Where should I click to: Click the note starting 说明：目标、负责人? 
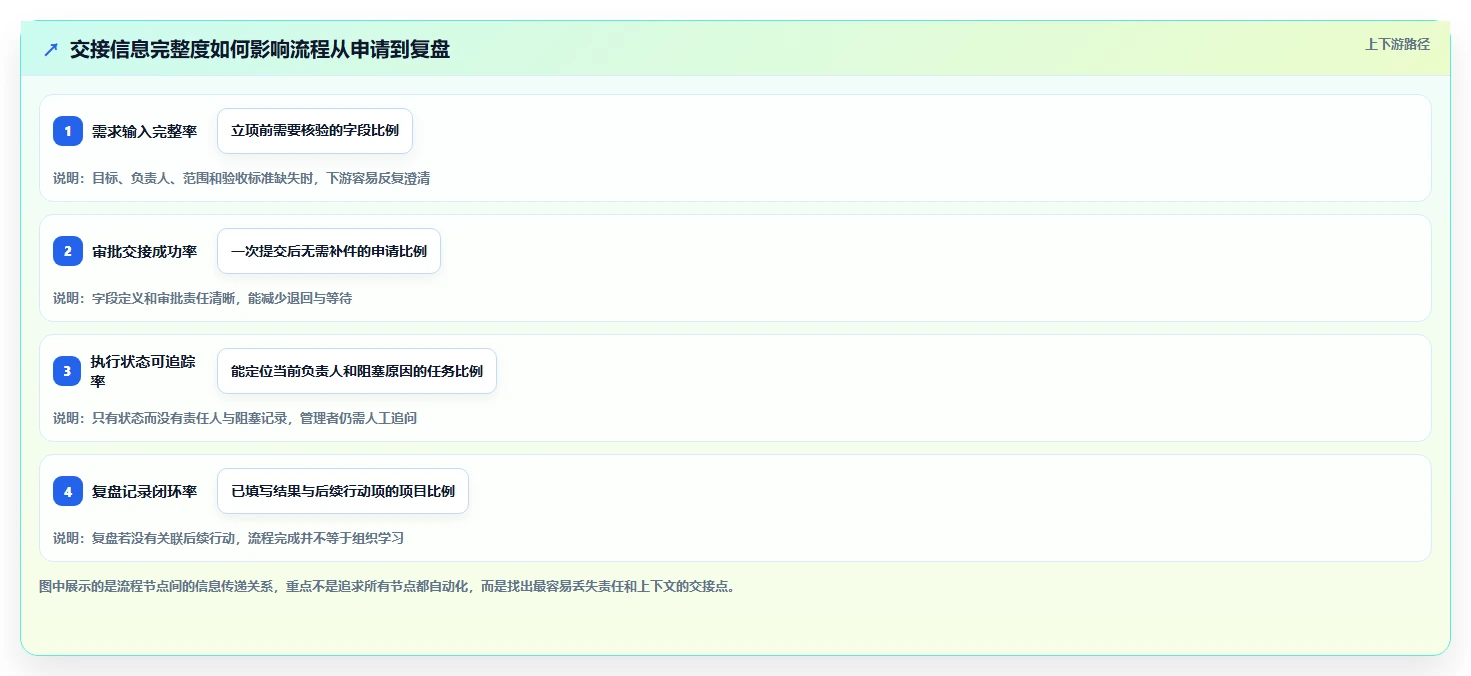point(242,178)
